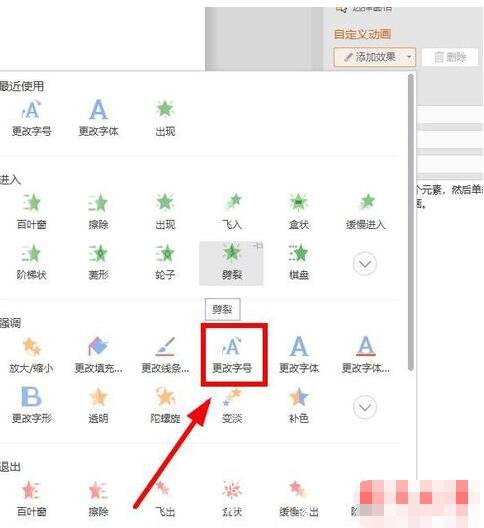Apply the 百叶窗 entrance effect
The image size is (484, 528).
tap(31, 211)
